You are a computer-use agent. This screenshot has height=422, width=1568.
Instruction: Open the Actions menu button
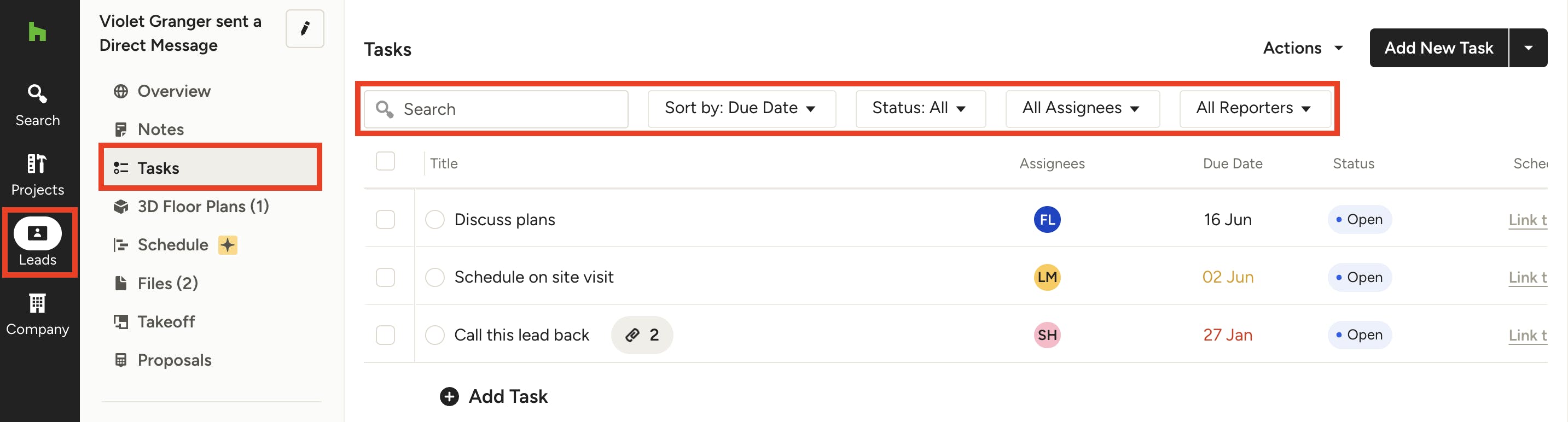[1303, 48]
